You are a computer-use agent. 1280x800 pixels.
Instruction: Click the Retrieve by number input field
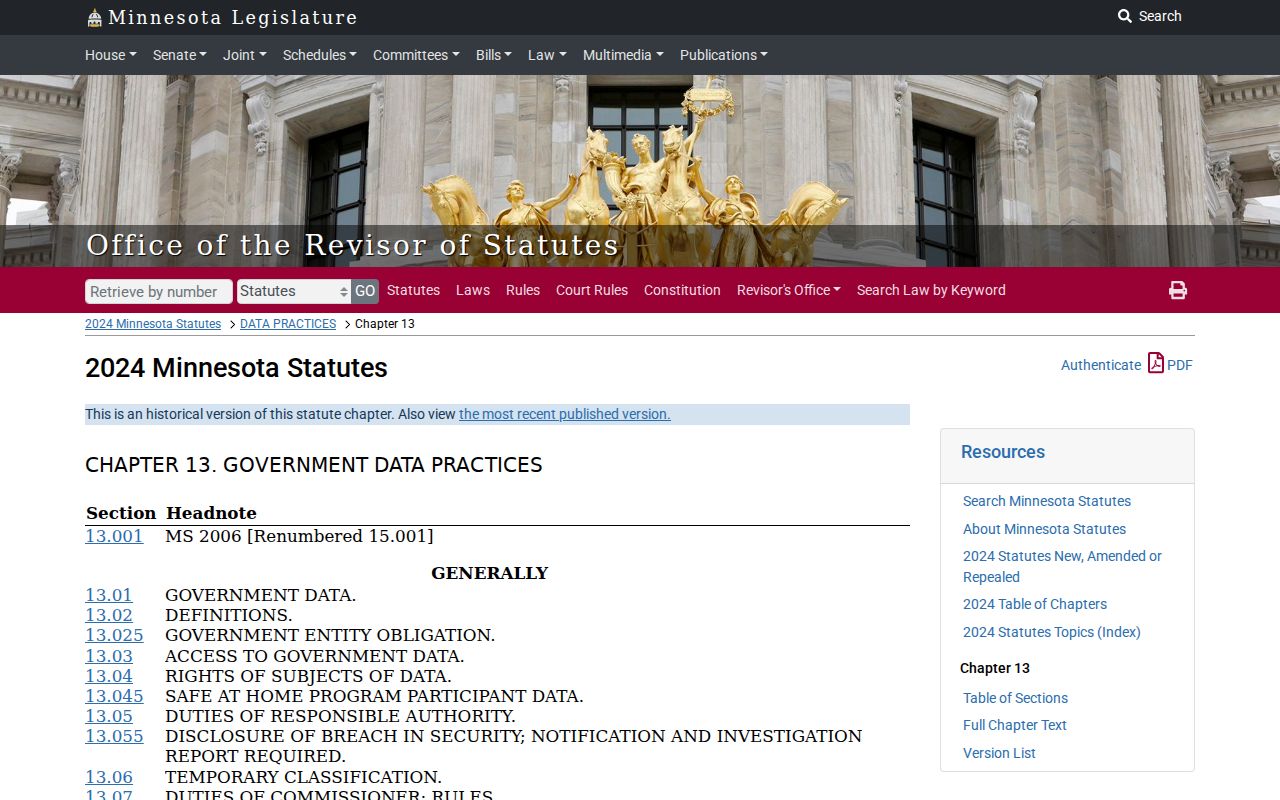click(x=159, y=291)
